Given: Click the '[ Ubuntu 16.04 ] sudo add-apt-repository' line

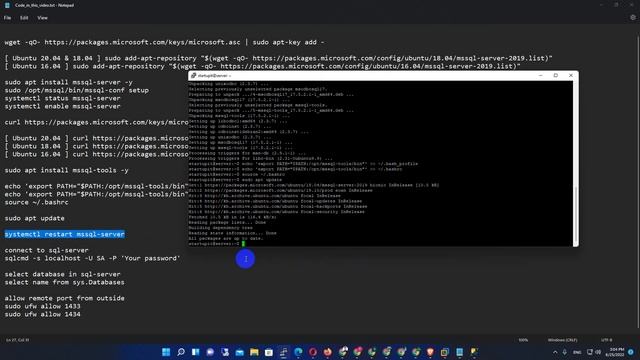Looking at the screenshot, I should [262, 66].
